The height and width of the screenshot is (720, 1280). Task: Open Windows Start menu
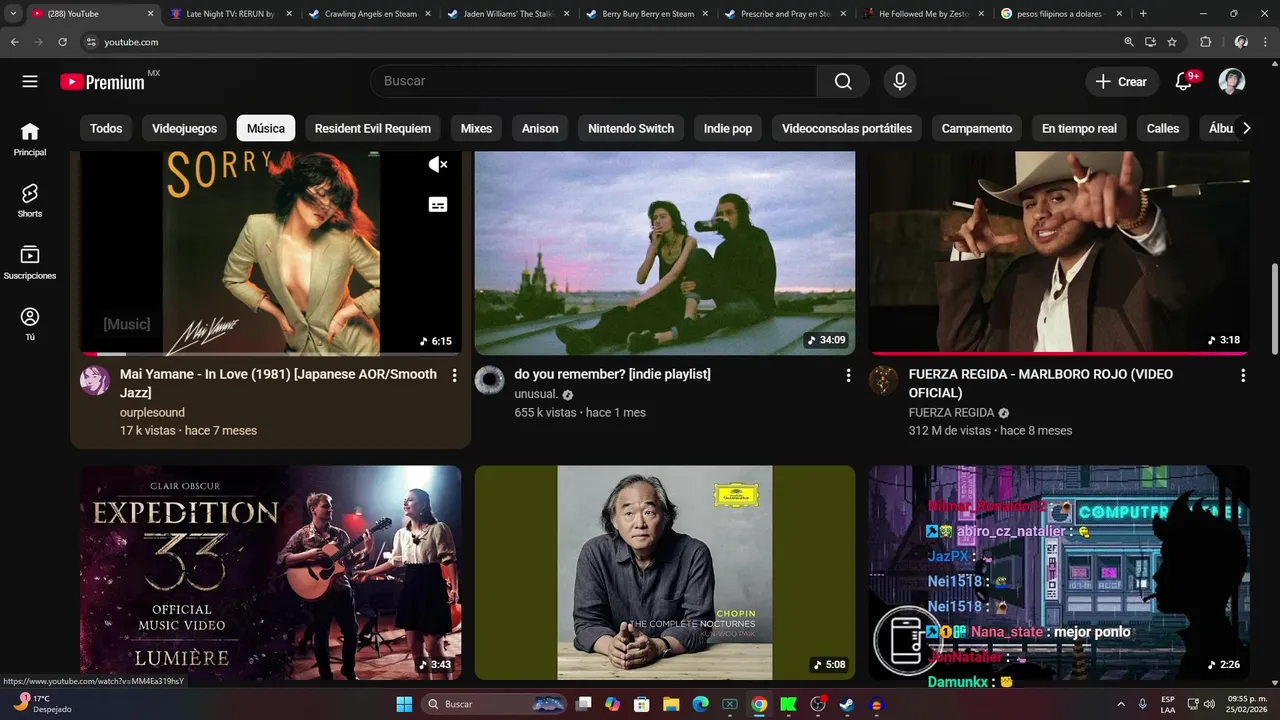(404, 704)
